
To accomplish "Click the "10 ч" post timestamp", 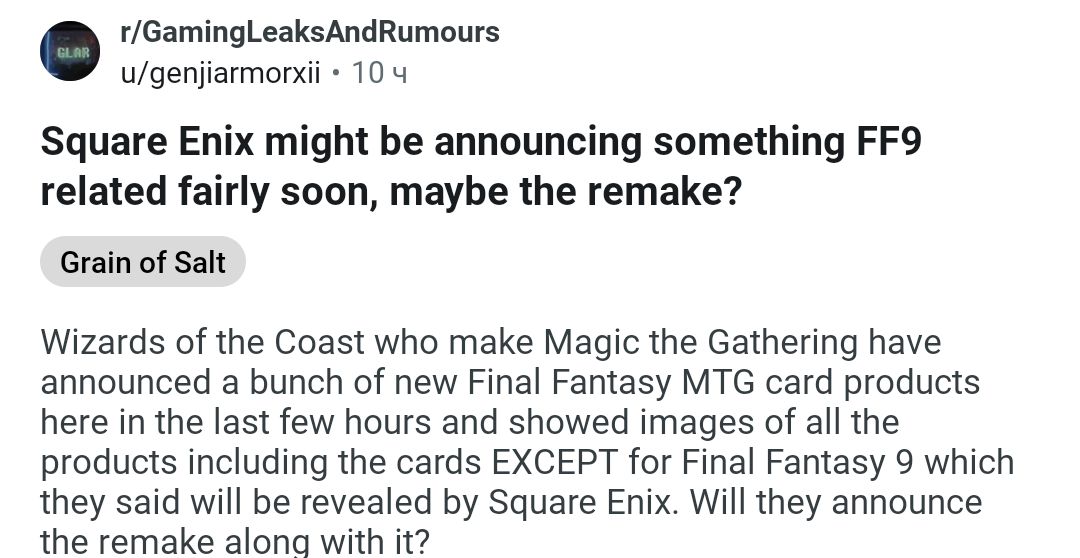I will coord(381,73).
